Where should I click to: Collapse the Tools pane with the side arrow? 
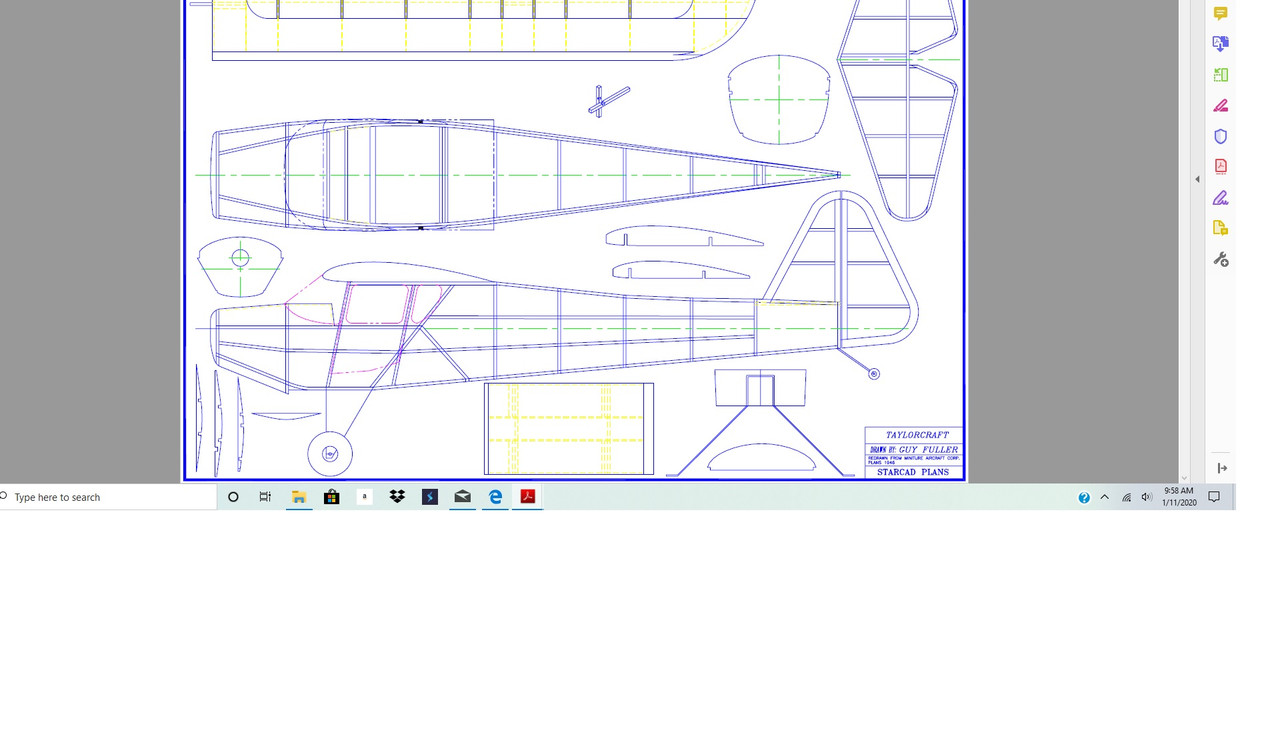tap(1196, 178)
